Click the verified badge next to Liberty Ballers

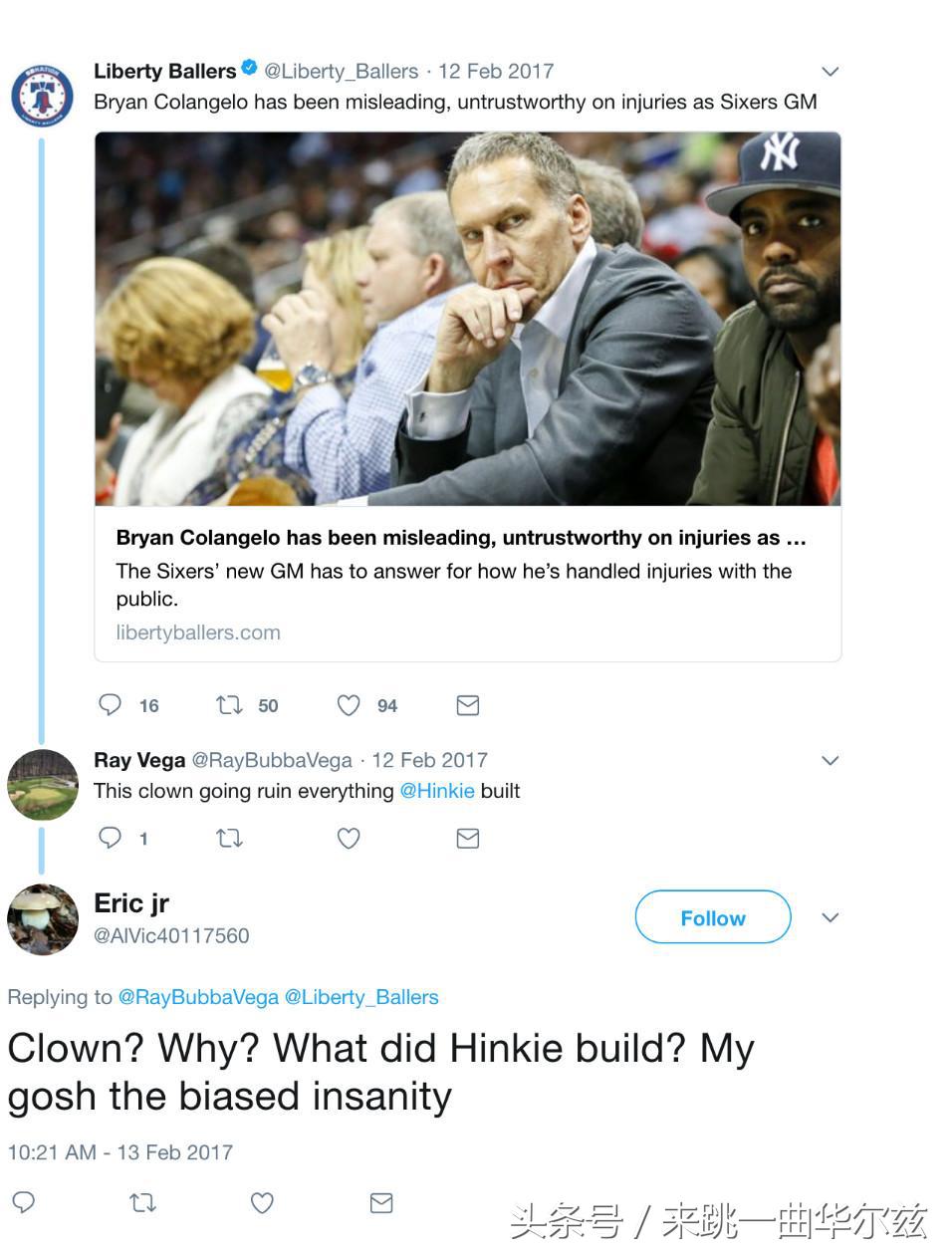[248, 70]
